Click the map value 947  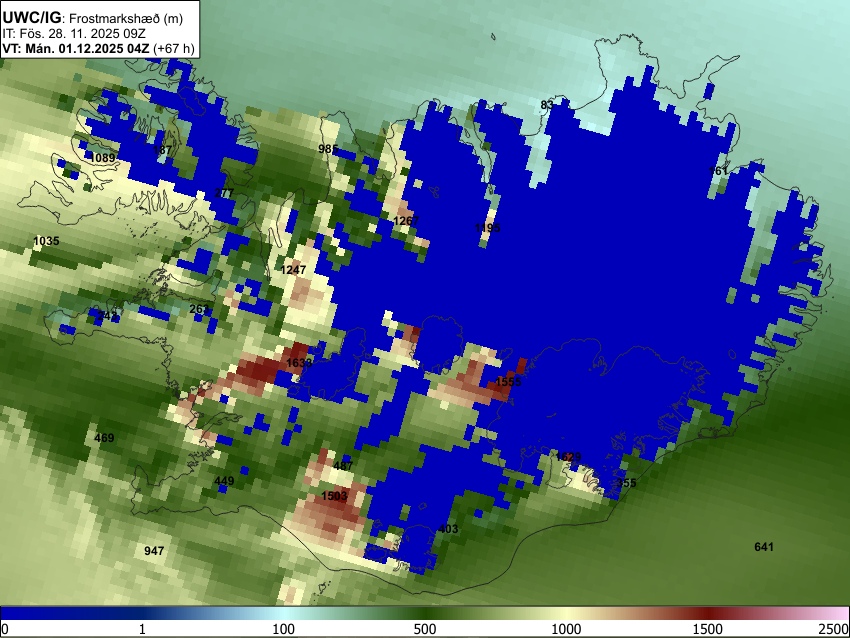pyautogui.click(x=154, y=551)
